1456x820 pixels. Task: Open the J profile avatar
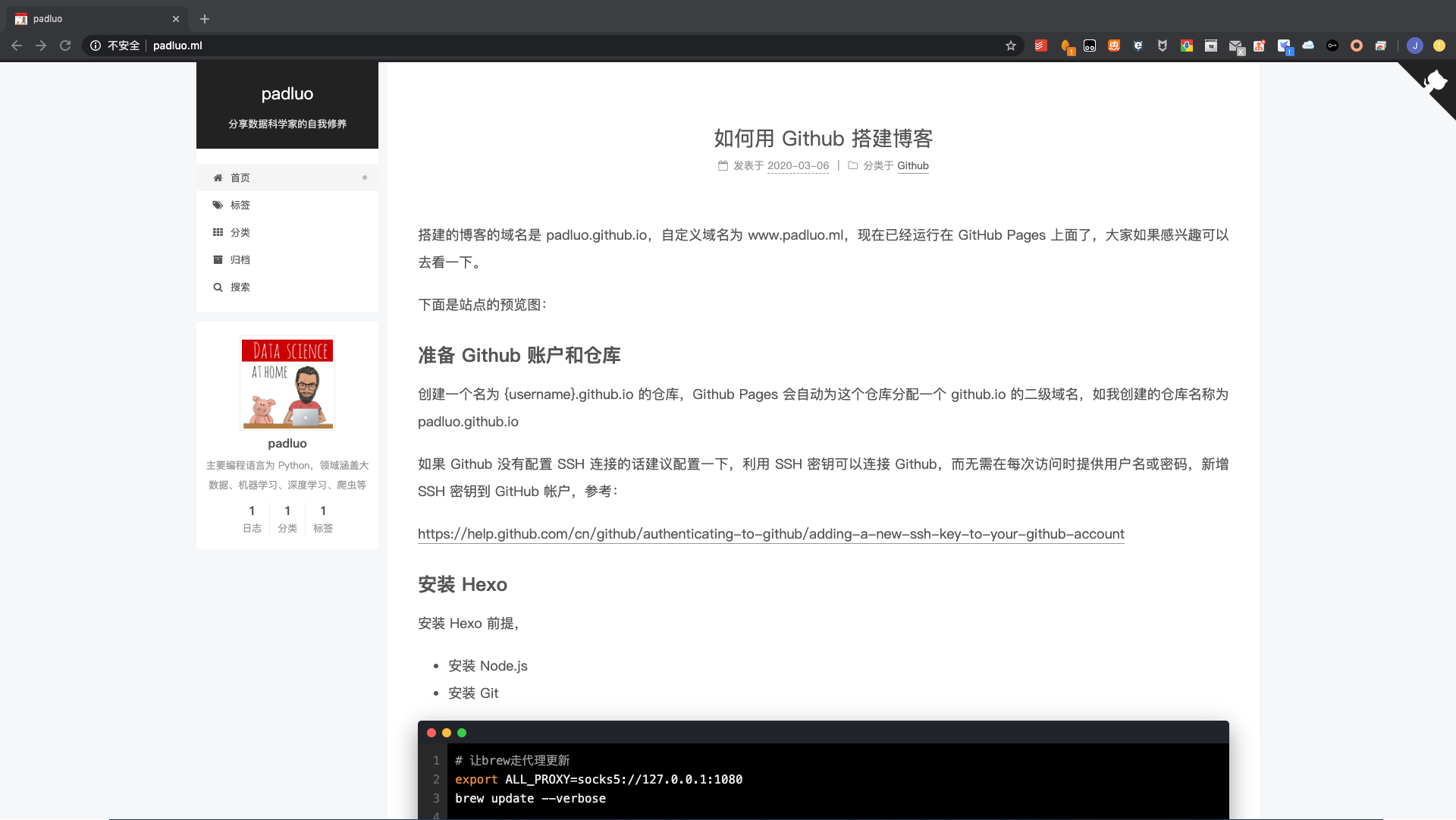coord(1414,46)
